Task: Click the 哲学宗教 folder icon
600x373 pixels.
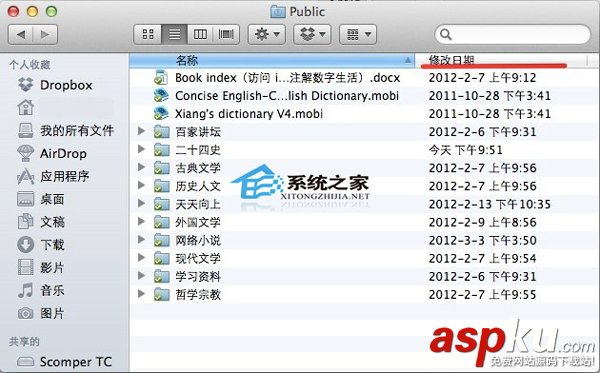Action: [x=161, y=294]
